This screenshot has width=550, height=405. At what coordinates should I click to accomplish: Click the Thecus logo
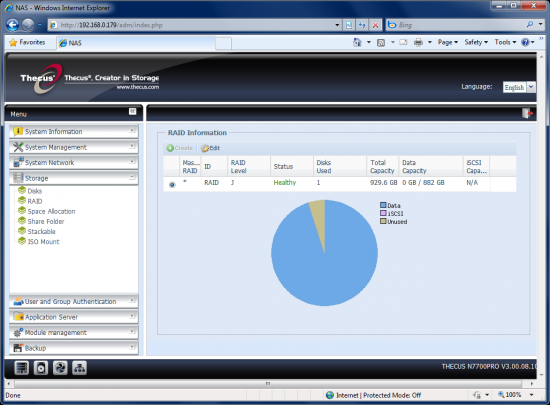pyautogui.click(x=42, y=79)
